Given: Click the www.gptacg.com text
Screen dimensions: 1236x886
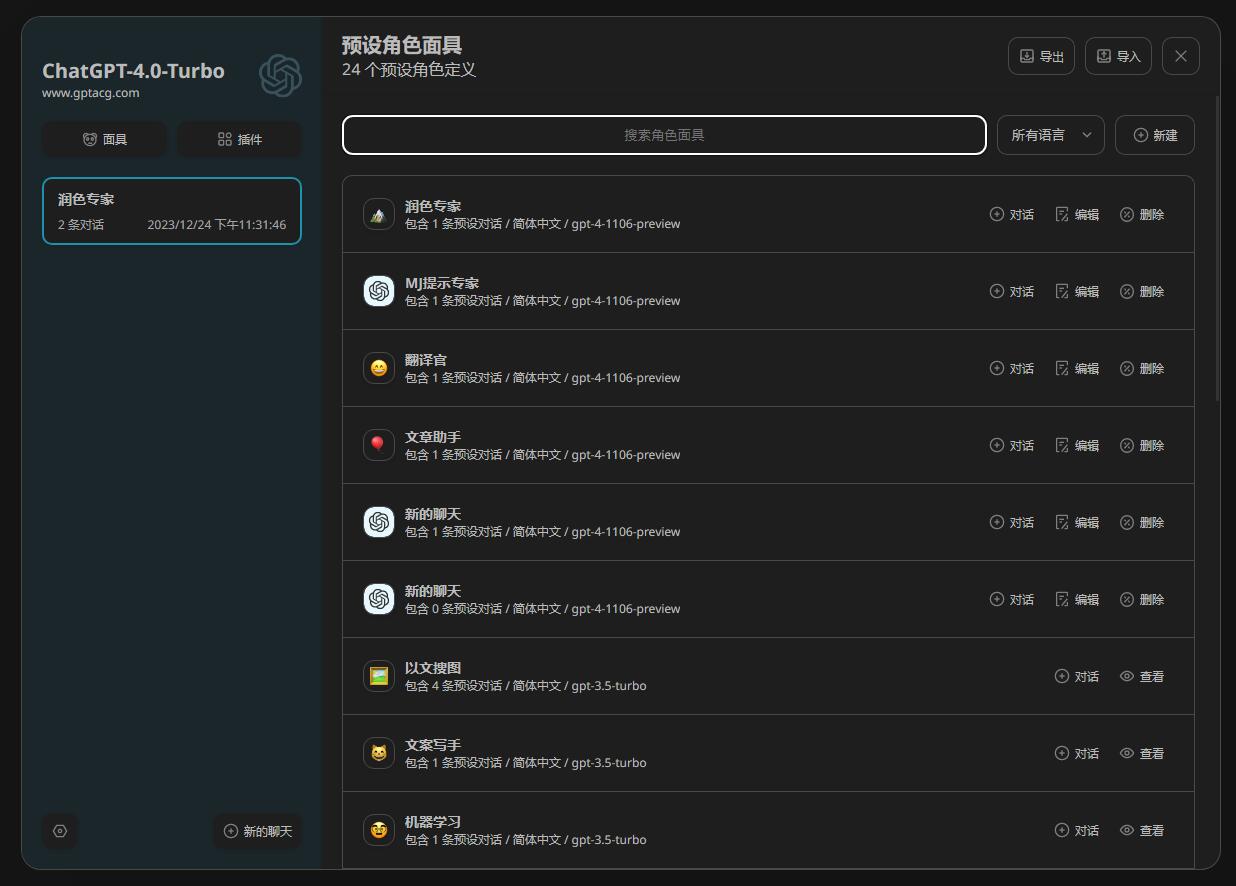Looking at the screenshot, I should [x=90, y=93].
